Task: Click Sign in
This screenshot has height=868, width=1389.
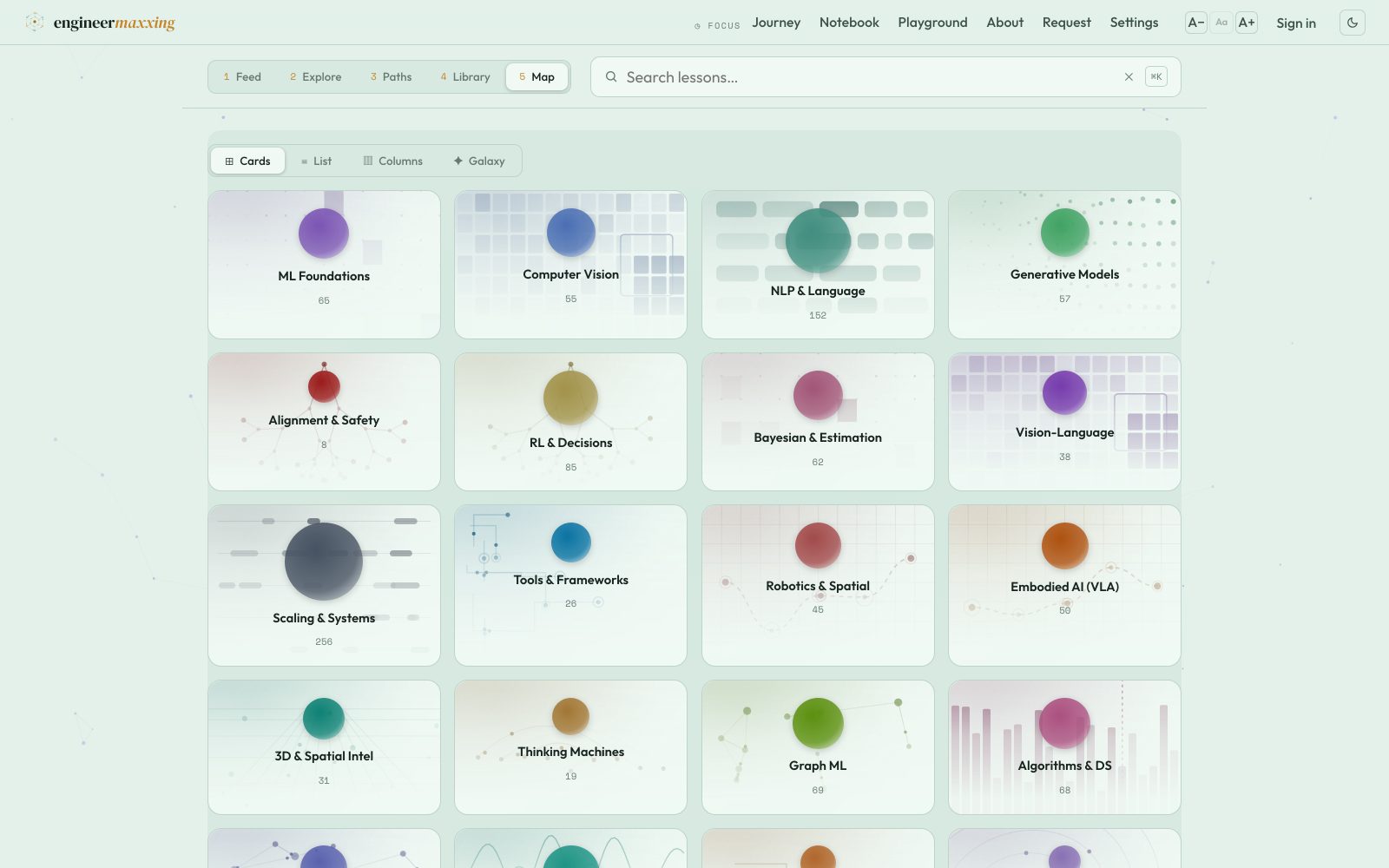Action: pos(1295,23)
